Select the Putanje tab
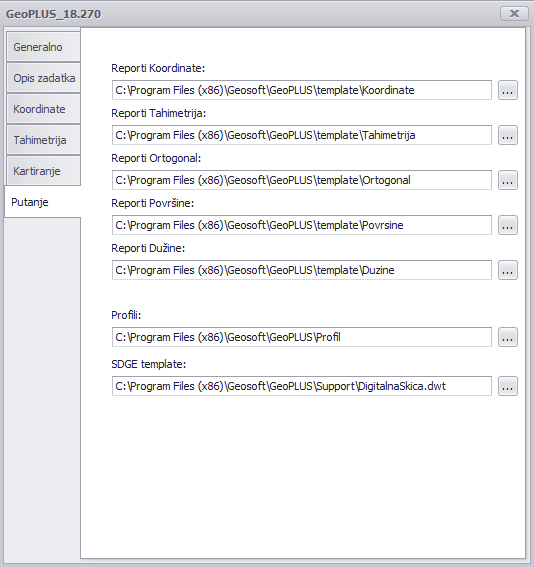534x567 pixels. tap(43, 202)
